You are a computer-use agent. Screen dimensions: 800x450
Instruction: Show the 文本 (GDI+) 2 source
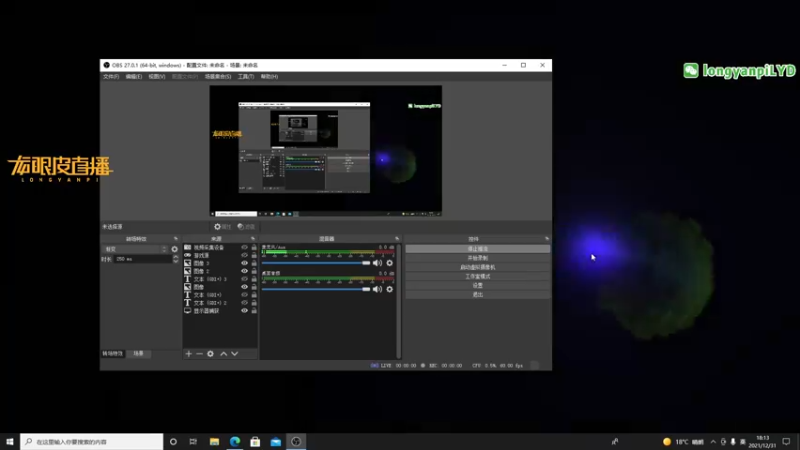(244, 303)
